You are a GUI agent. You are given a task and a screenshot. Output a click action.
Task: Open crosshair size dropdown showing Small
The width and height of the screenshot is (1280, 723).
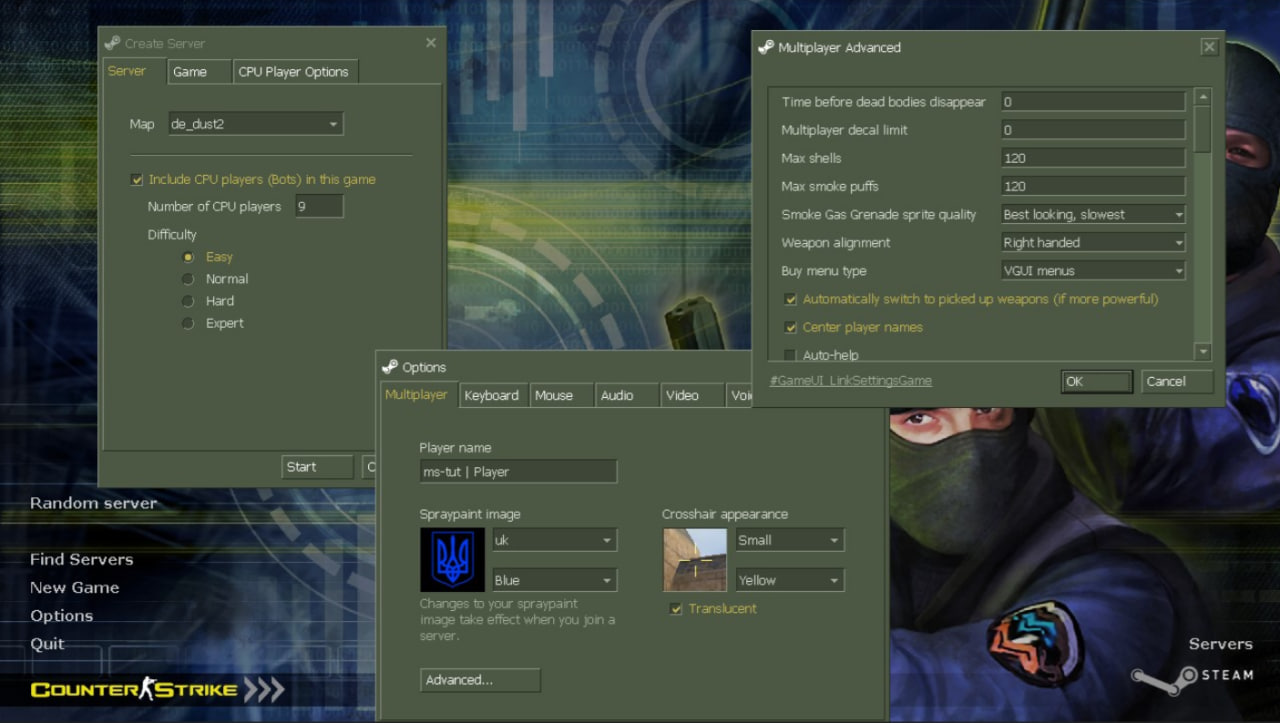click(x=789, y=540)
